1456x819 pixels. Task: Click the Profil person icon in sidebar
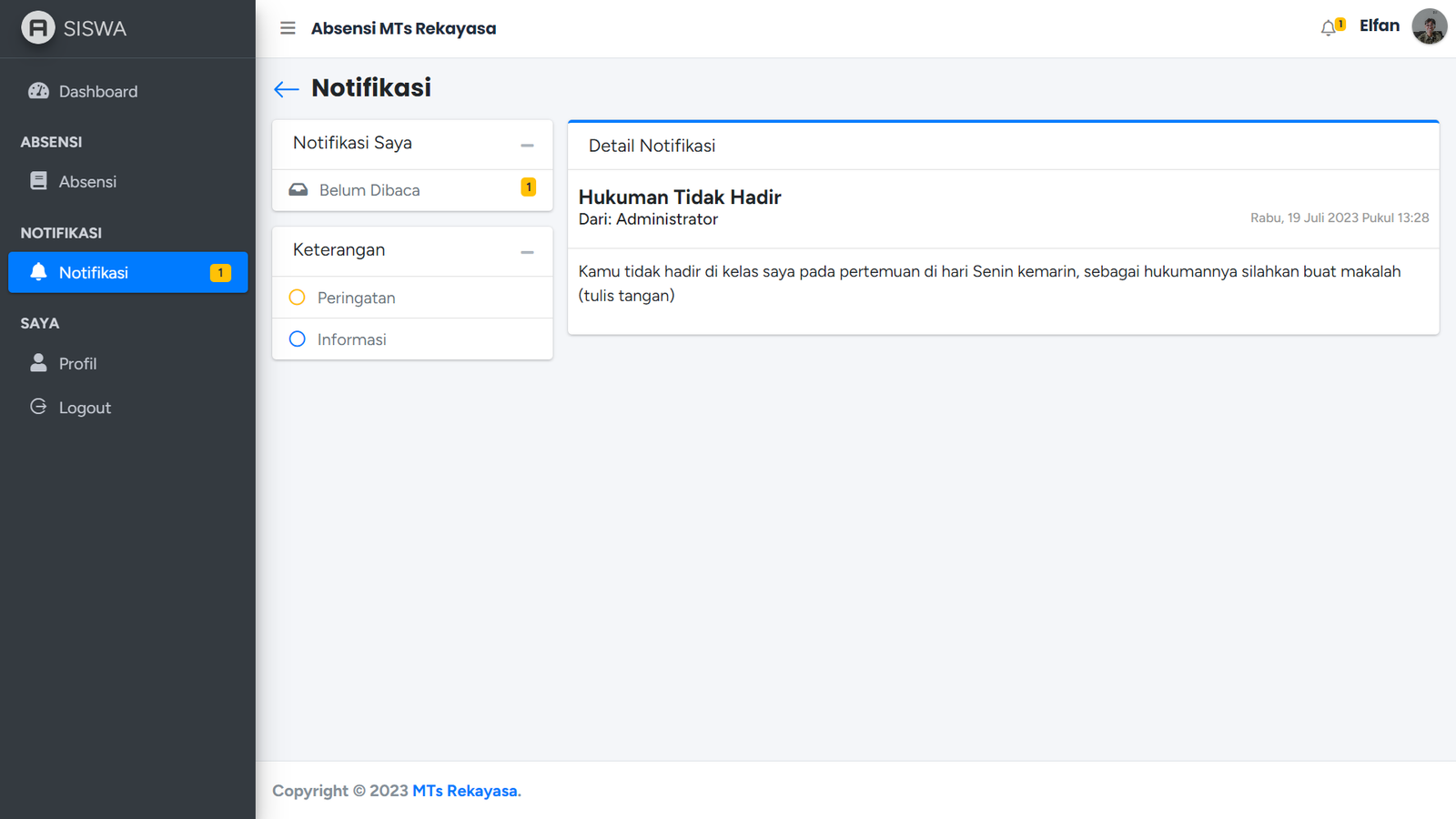38,363
